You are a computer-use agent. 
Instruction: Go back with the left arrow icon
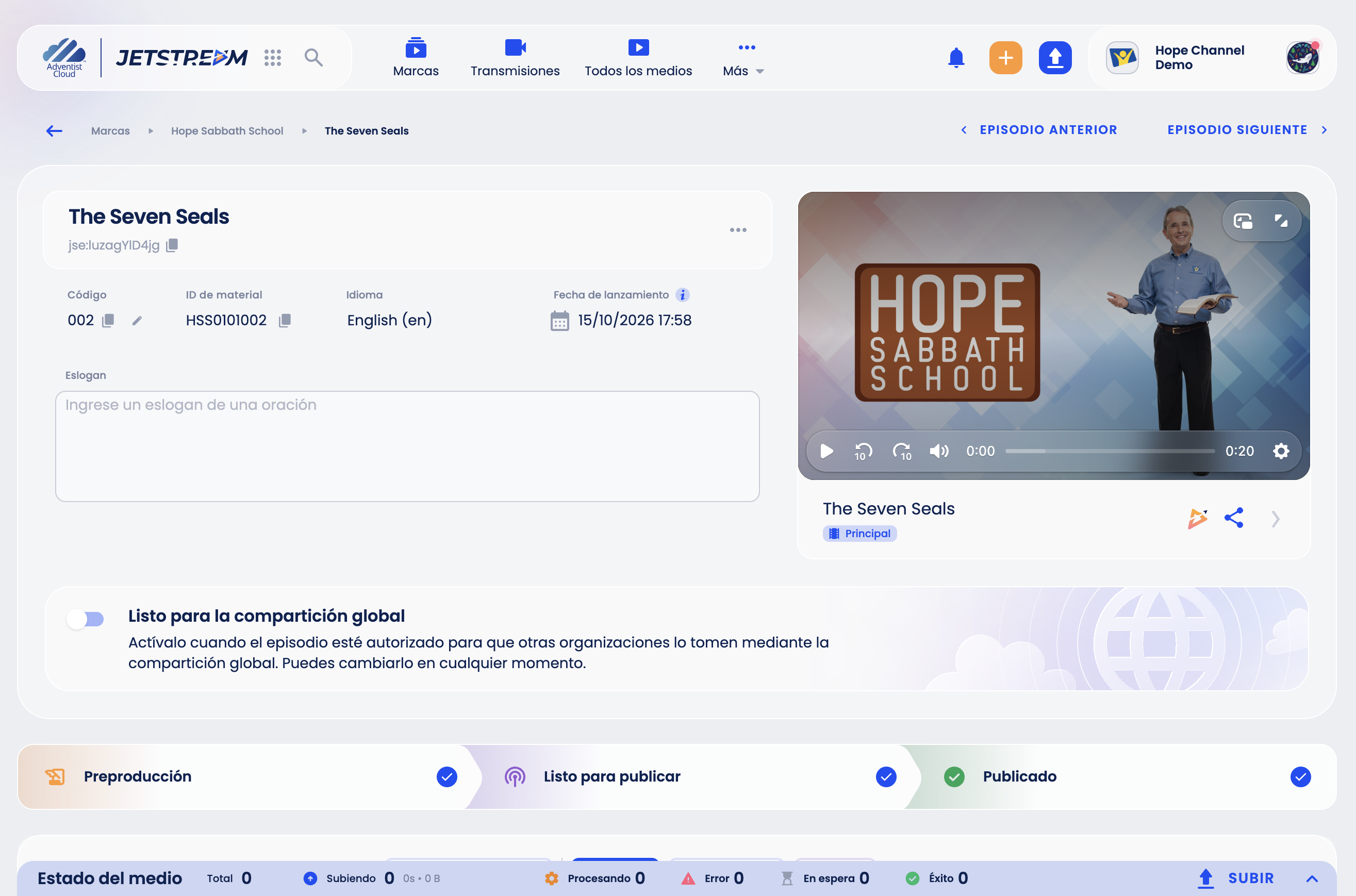coord(54,131)
